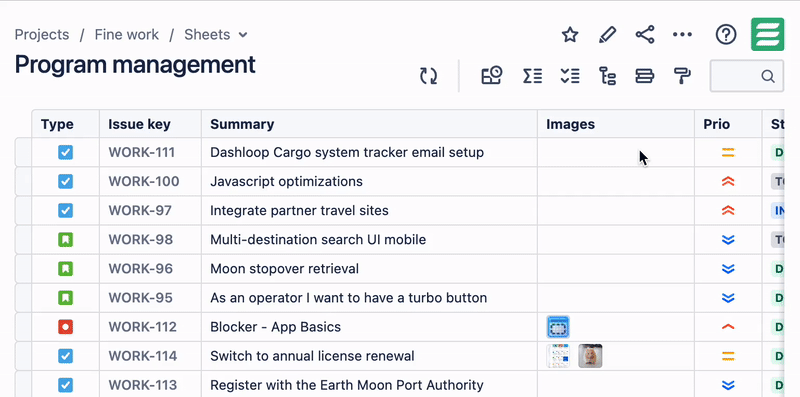800x397 pixels.
Task: Click the lowest priority icon for WORK-98
Action: pyautogui.click(x=728, y=240)
